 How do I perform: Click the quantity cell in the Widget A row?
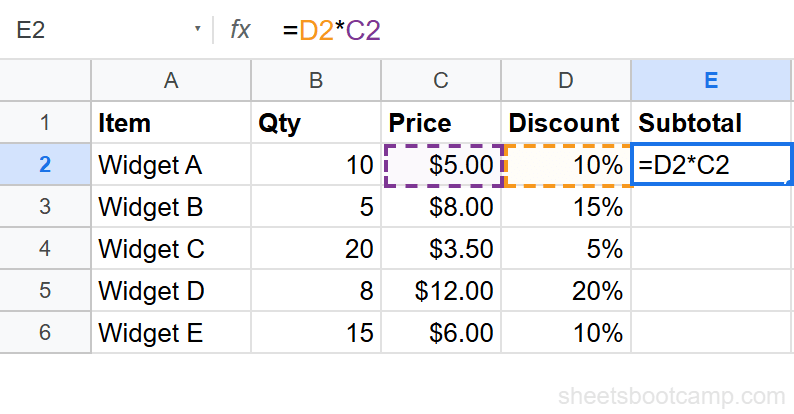point(316,164)
